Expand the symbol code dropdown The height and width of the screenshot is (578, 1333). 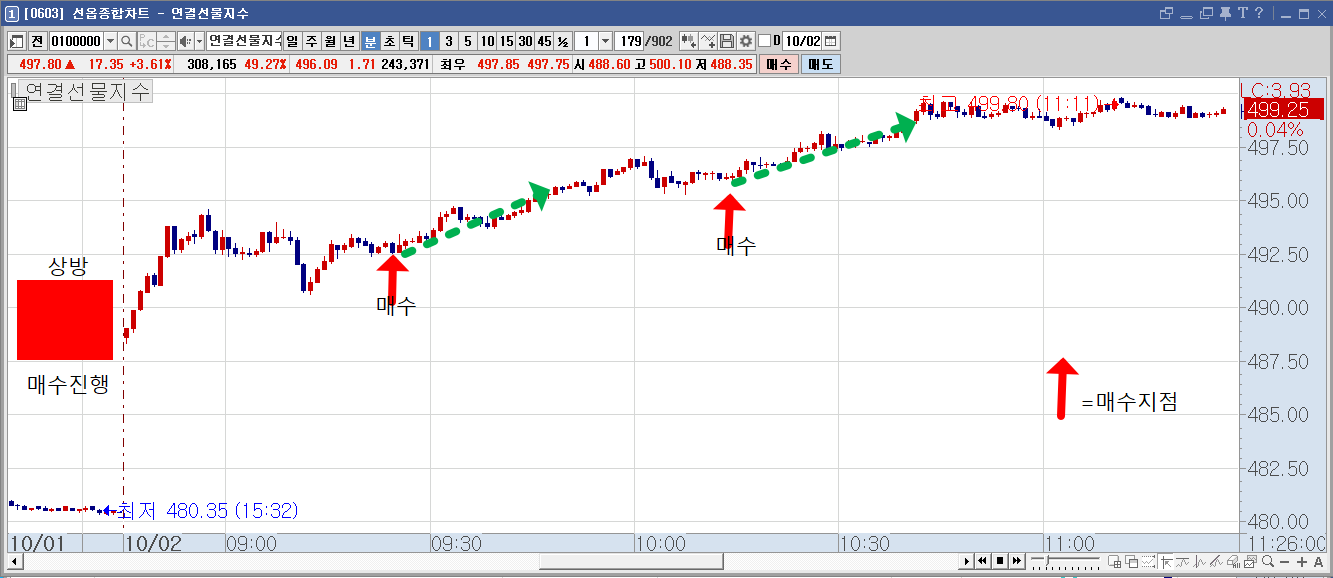[110, 41]
